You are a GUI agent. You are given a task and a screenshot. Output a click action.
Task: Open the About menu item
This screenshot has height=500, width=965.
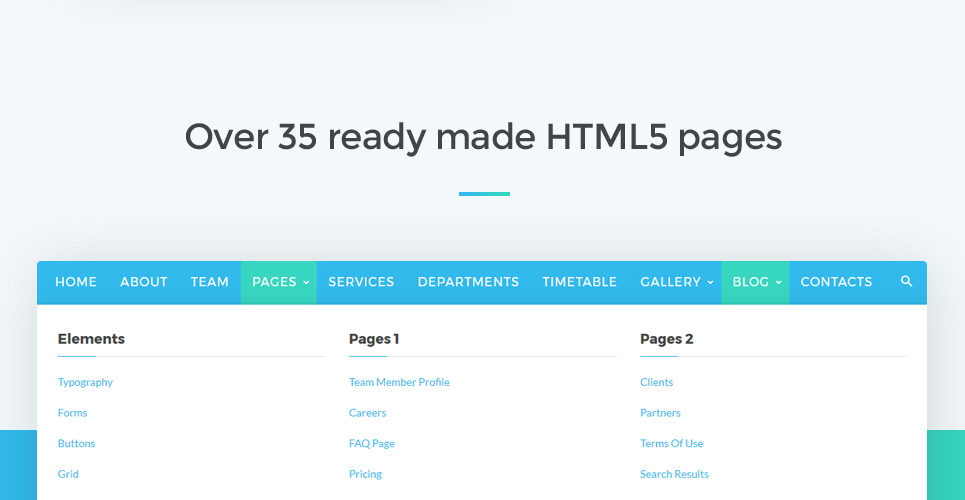point(143,282)
